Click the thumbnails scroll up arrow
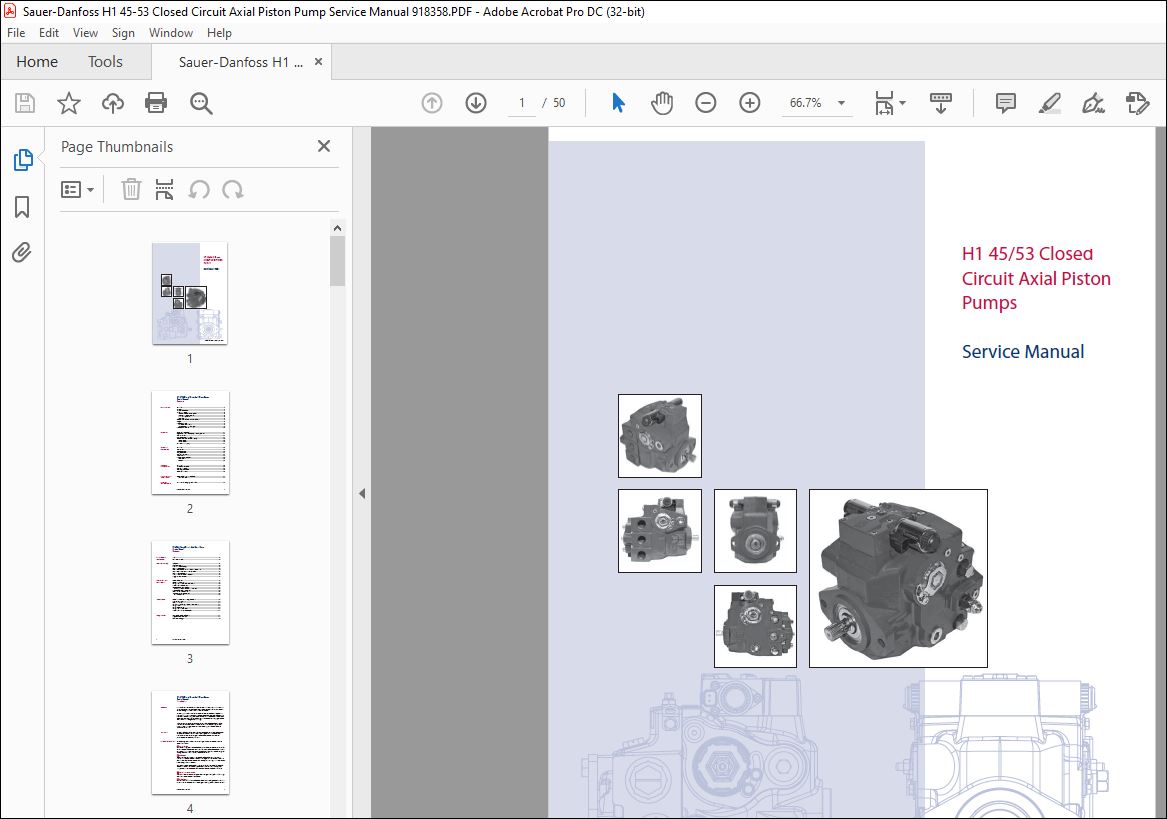The image size is (1167, 819). point(337,228)
